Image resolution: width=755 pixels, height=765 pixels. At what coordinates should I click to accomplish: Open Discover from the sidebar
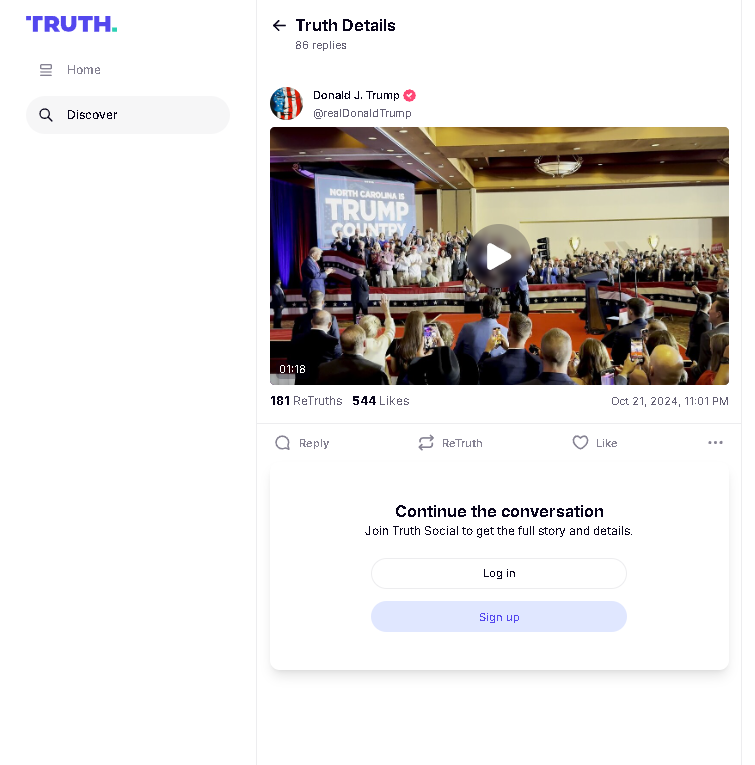coord(128,115)
